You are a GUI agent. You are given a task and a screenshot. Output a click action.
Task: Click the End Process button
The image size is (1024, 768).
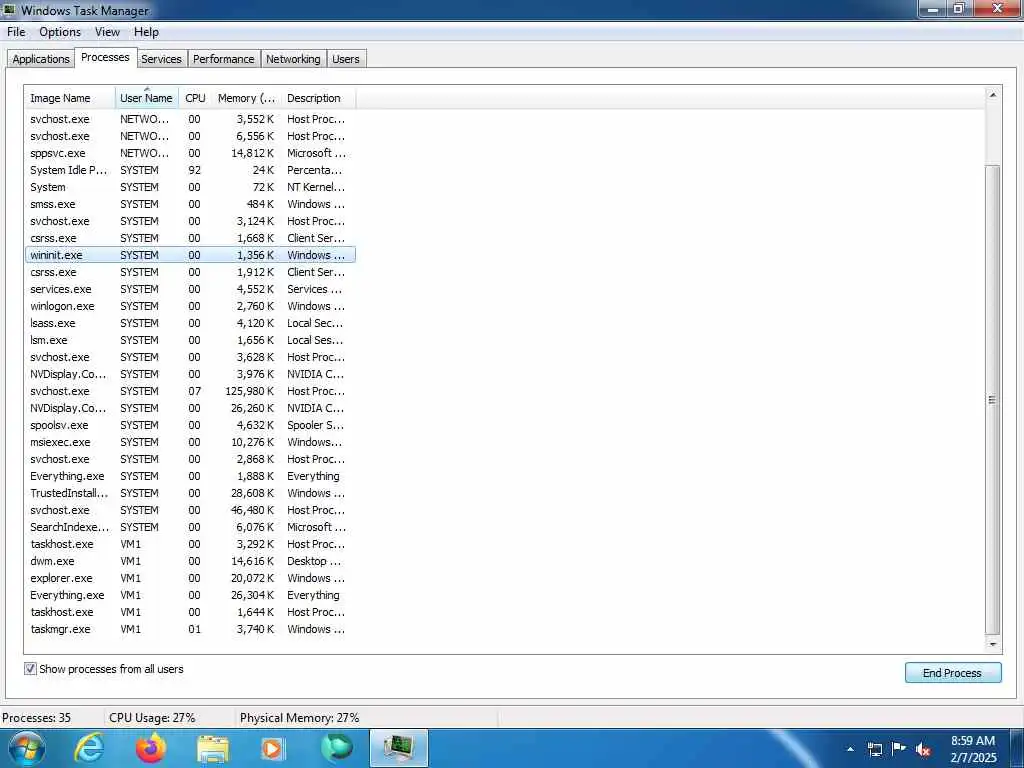tap(953, 673)
